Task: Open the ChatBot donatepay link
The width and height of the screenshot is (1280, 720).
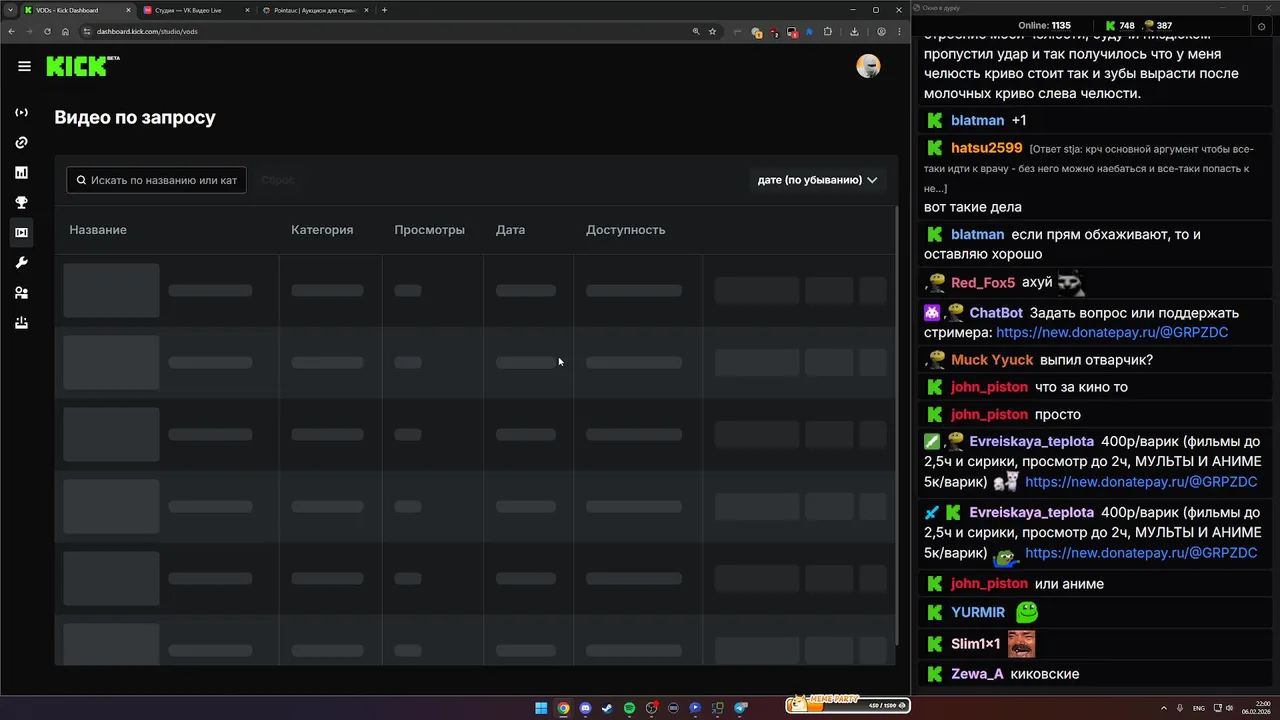Action: [1112, 332]
